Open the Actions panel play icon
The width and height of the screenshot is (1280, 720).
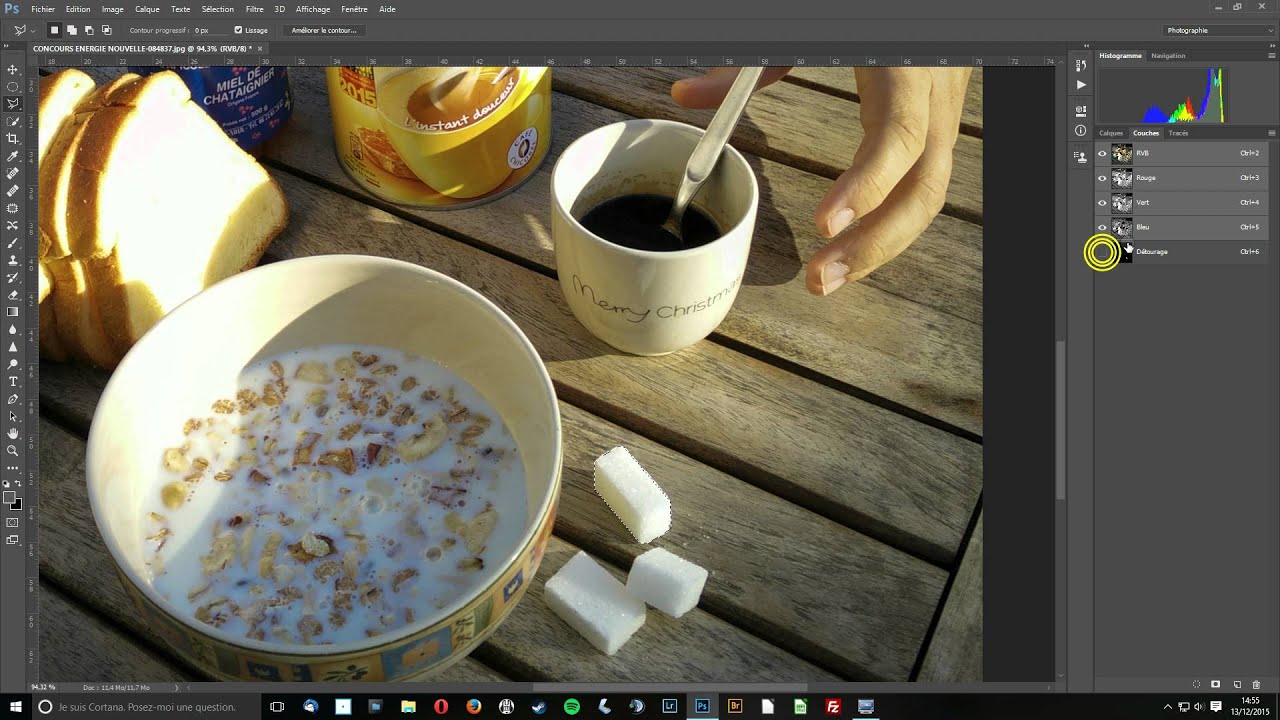click(1080, 85)
